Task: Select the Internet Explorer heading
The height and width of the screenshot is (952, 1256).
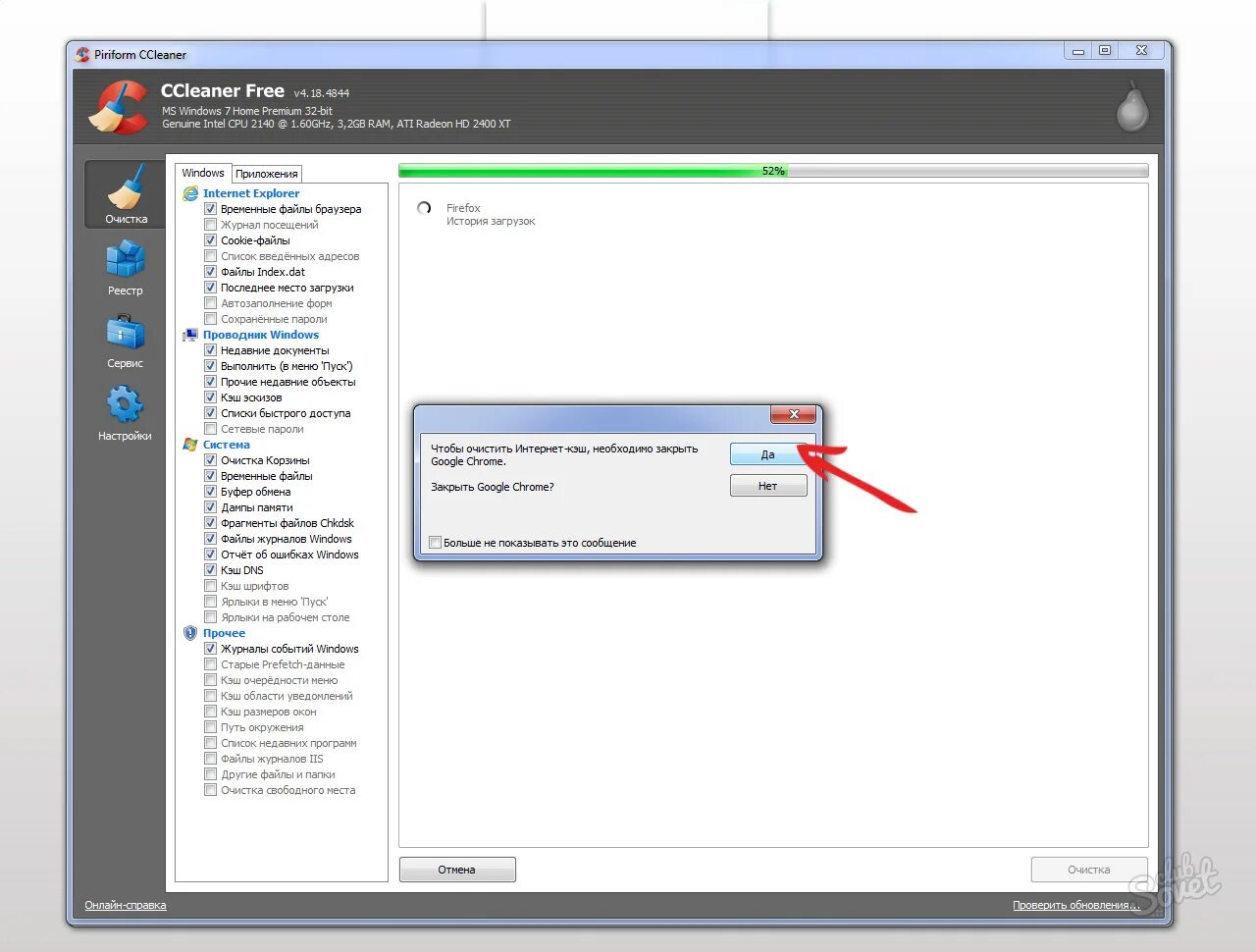Action: (x=251, y=193)
